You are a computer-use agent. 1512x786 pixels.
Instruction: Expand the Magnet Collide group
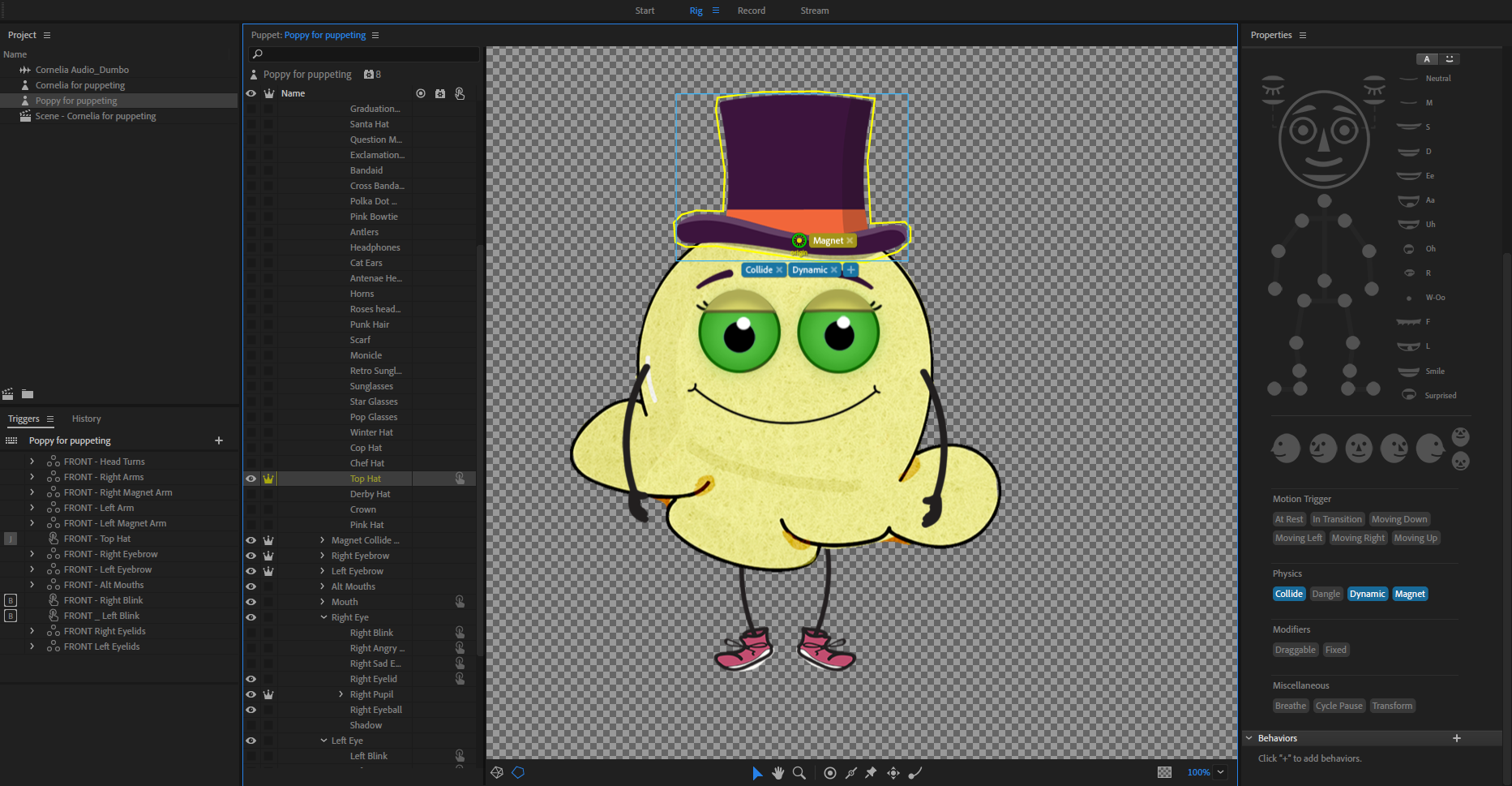pos(323,540)
